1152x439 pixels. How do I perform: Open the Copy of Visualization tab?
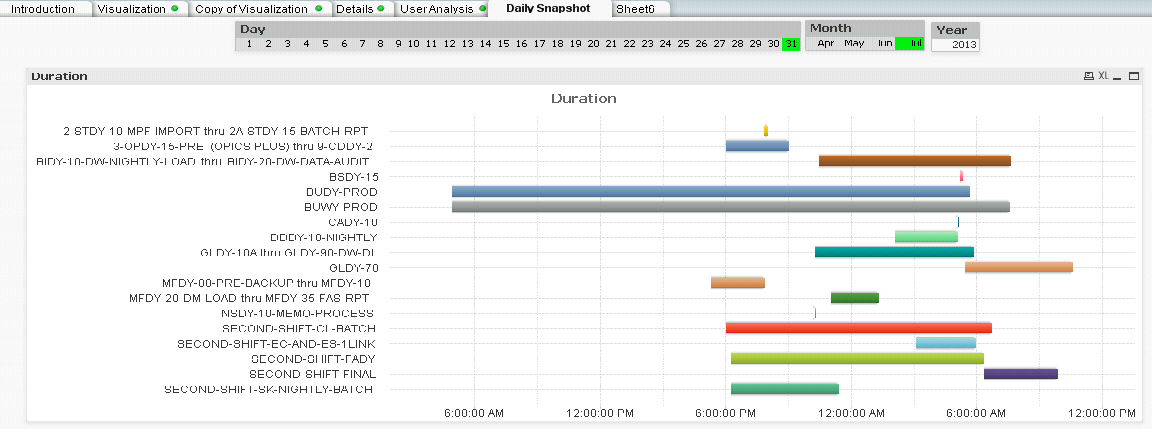pyautogui.click(x=258, y=9)
